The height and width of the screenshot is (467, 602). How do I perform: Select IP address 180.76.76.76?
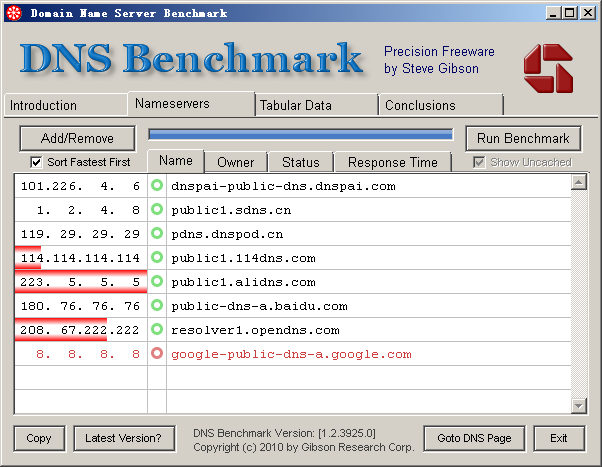[80, 306]
